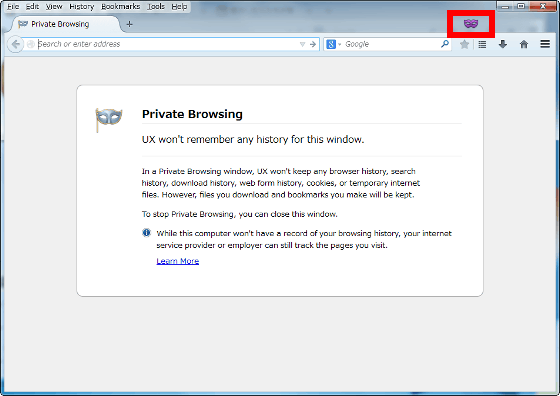Maximize the browser window
The image size is (560, 396).
(521, 6)
